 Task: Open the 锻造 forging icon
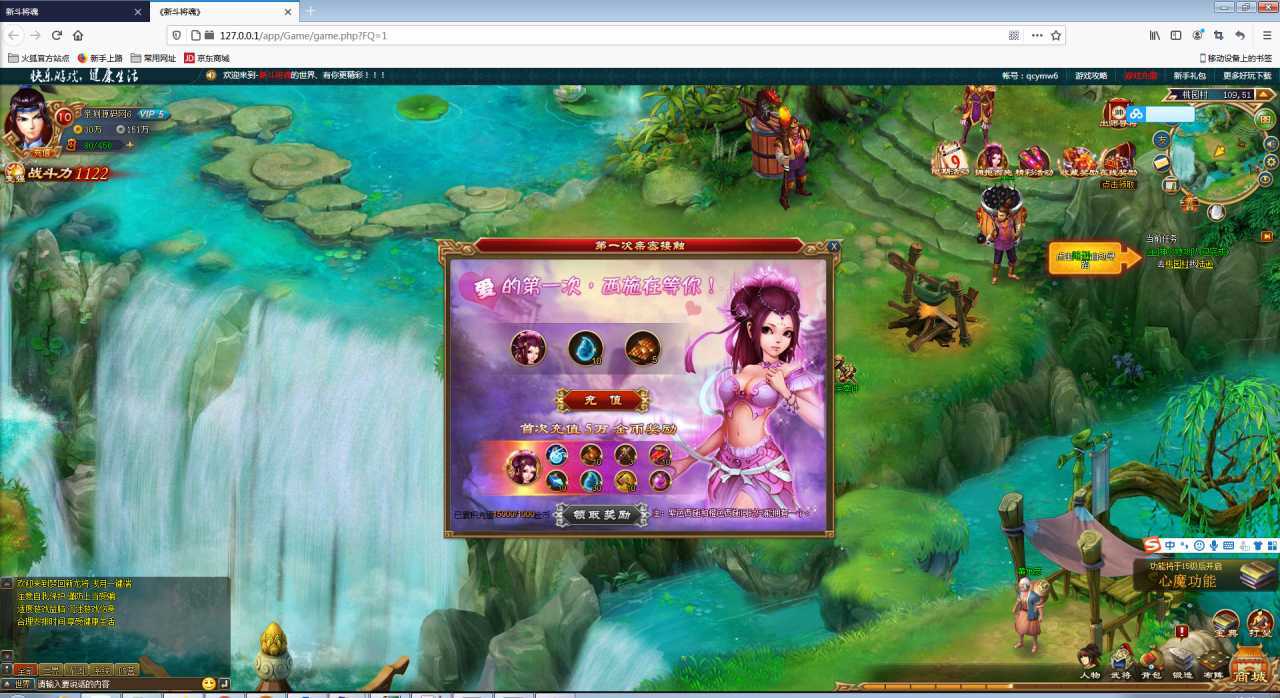[1182, 658]
